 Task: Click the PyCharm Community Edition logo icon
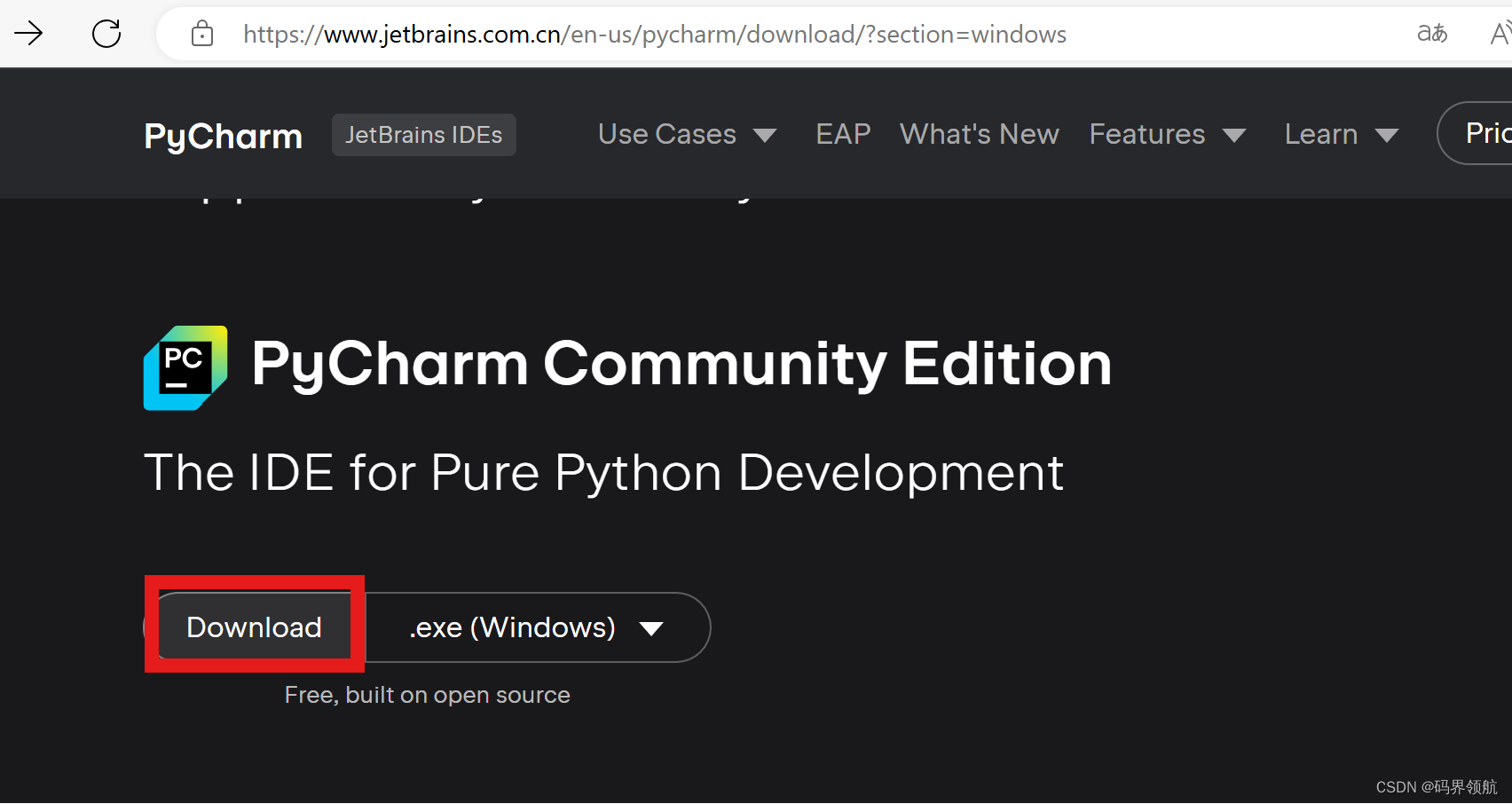tap(185, 368)
